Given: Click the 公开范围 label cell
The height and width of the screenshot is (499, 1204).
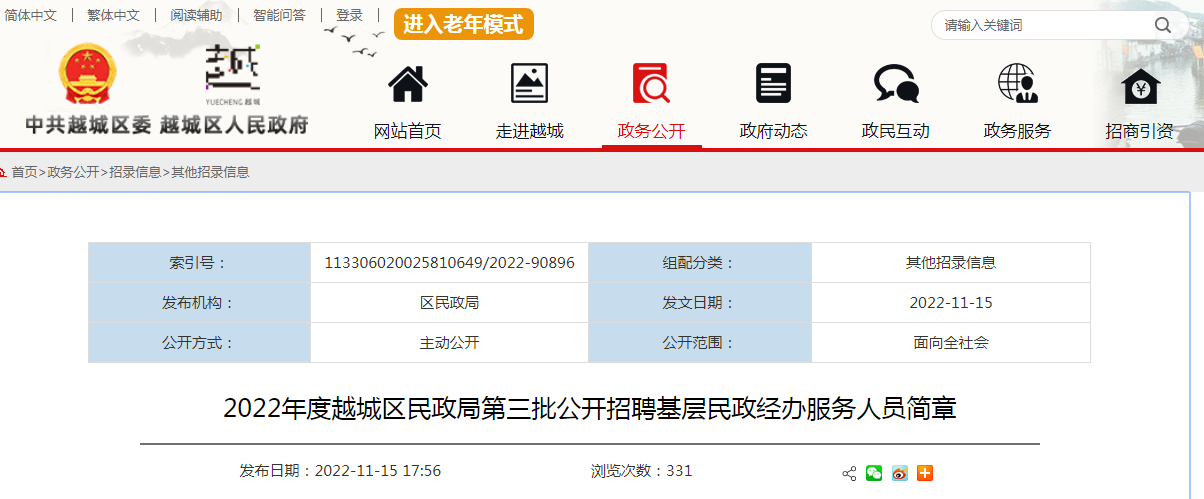Looking at the screenshot, I should pyautogui.click(x=699, y=343).
